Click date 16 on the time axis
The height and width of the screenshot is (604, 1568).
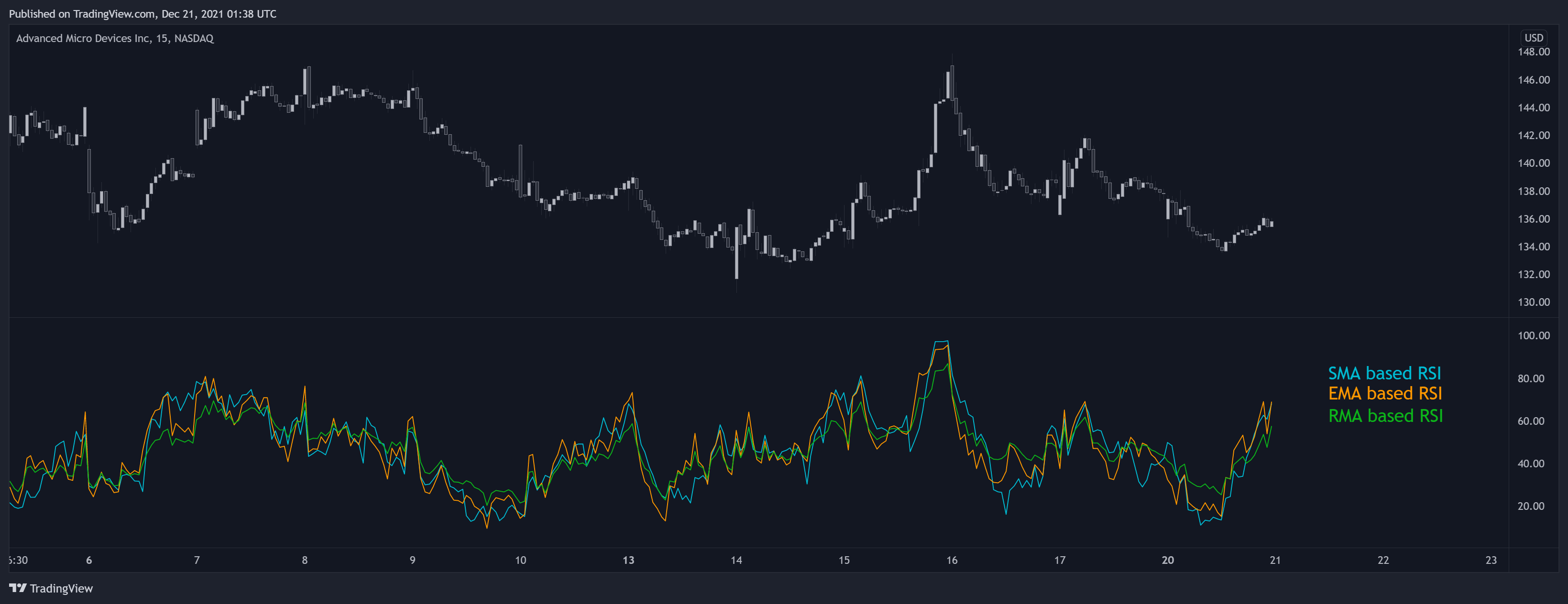pos(952,560)
